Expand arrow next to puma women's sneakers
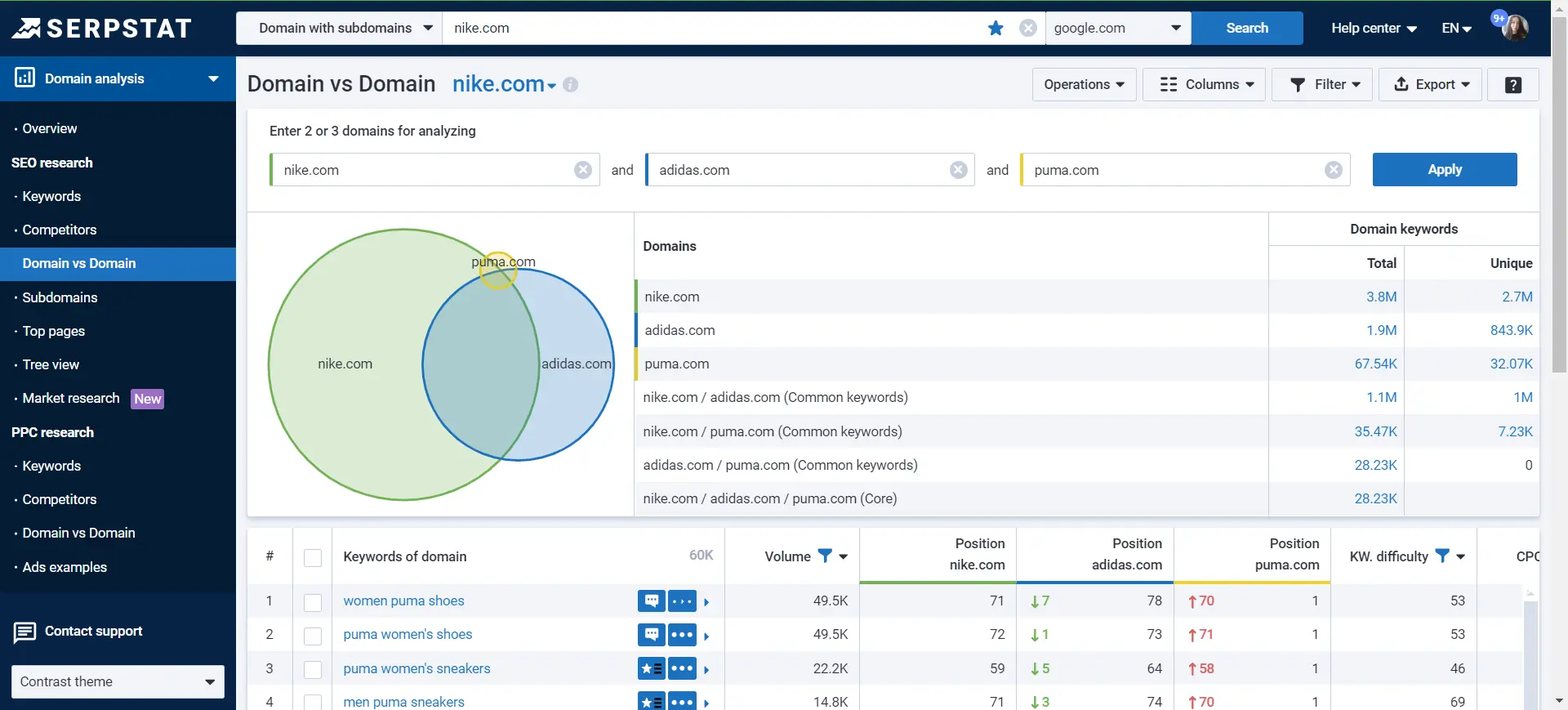 pyautogui.click(x=706, y=669)
